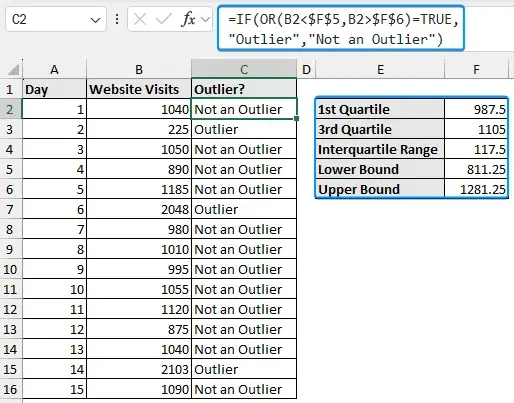Screen dimensions: 514x403
Task: Click the Name Box showing C2
Action: (56, 19)
